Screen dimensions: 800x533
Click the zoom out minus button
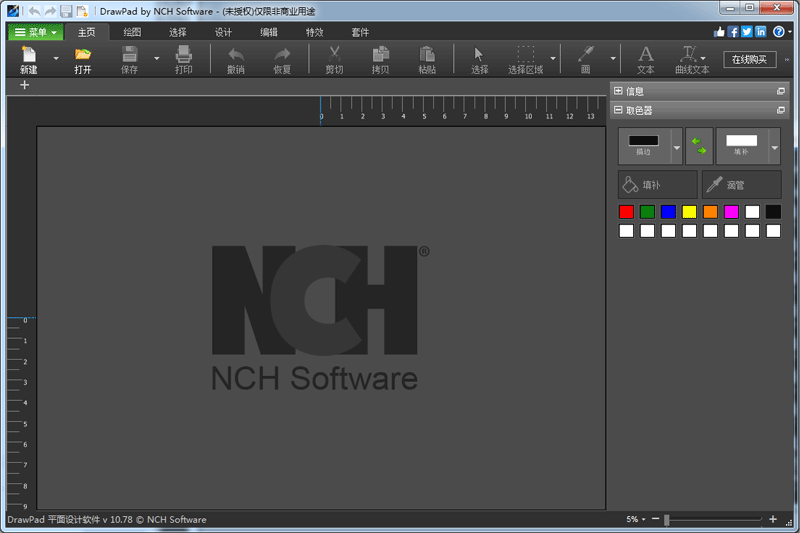coord(656,519)
